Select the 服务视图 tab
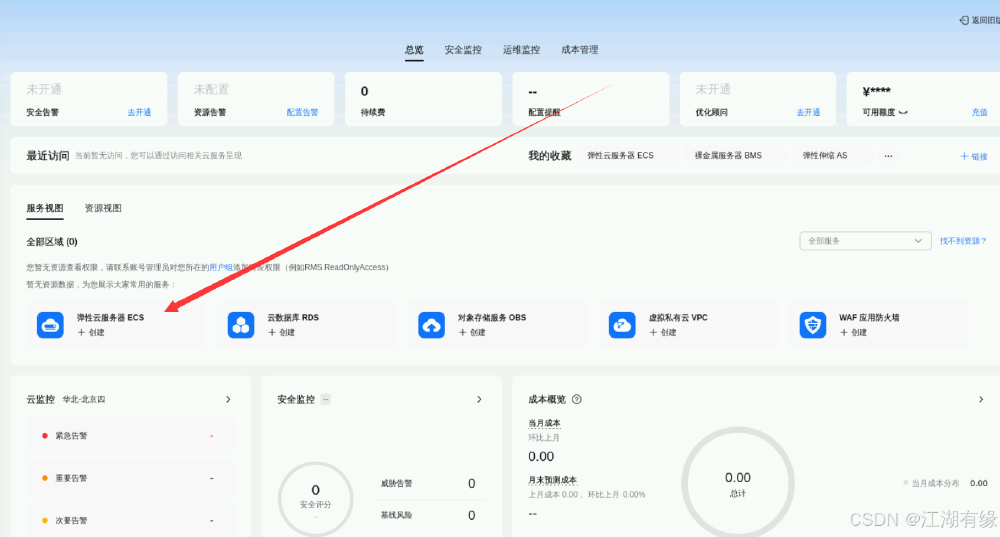Image resolution: width=1000 pixels, height=537 pixels. click(x=45, y=208)
